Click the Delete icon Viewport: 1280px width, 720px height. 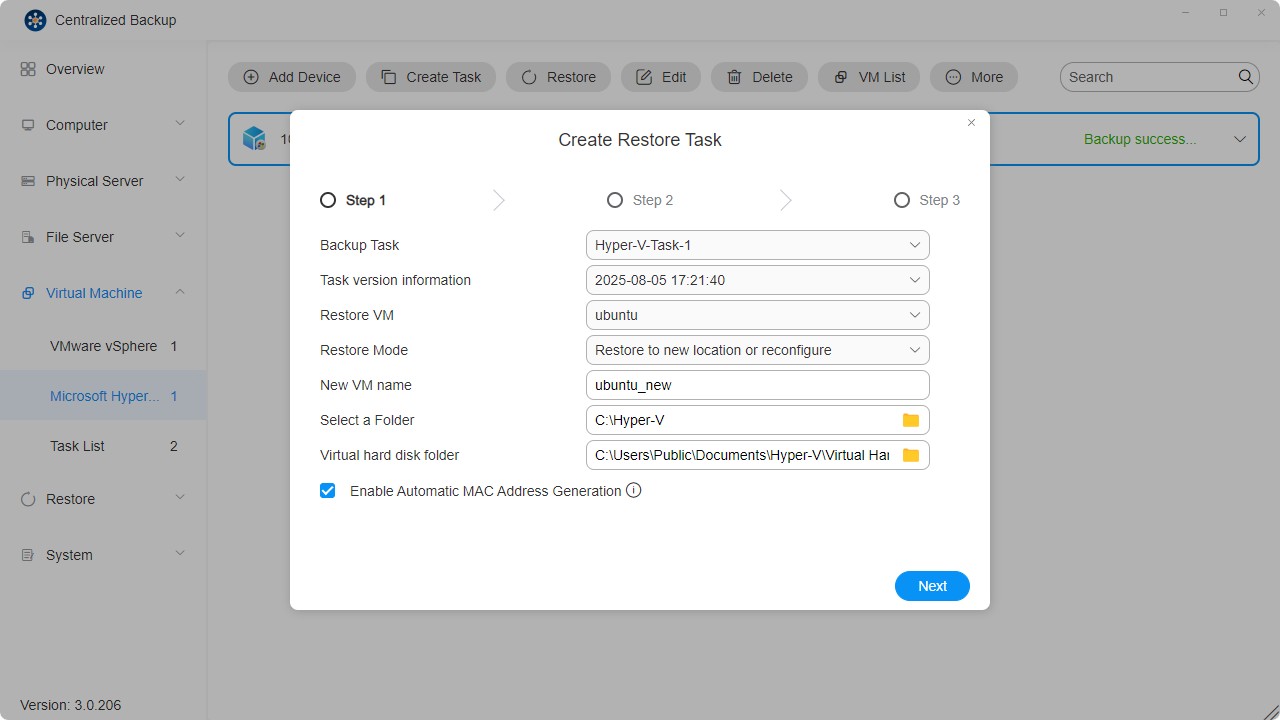pyautogui.click(x=733, y=76)
